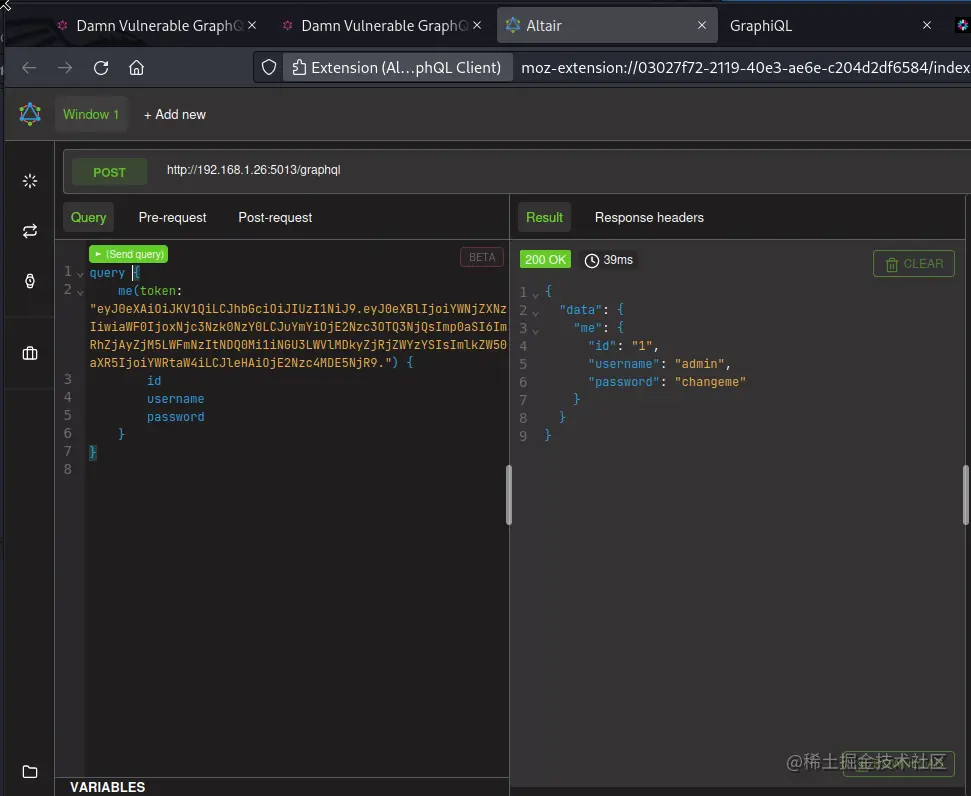Close the Altair browser tab
The height and width of the screenshot is (796, 971).
tap(702, 25)
